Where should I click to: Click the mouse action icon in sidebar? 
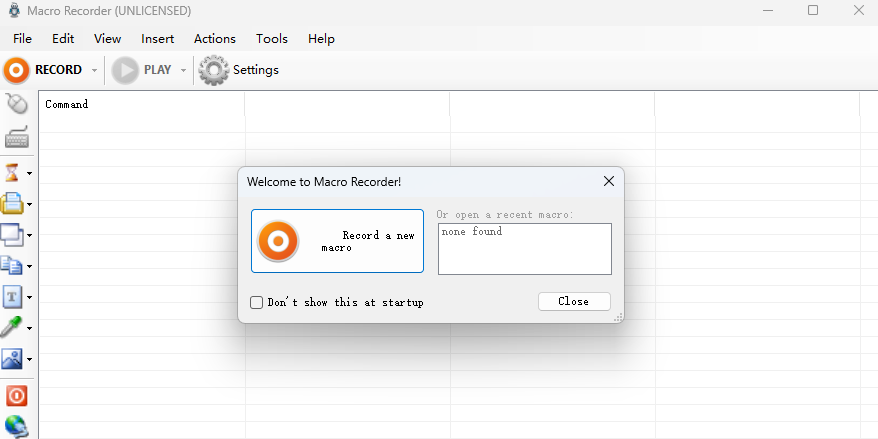pyautogui.click(x=16, y=103)
